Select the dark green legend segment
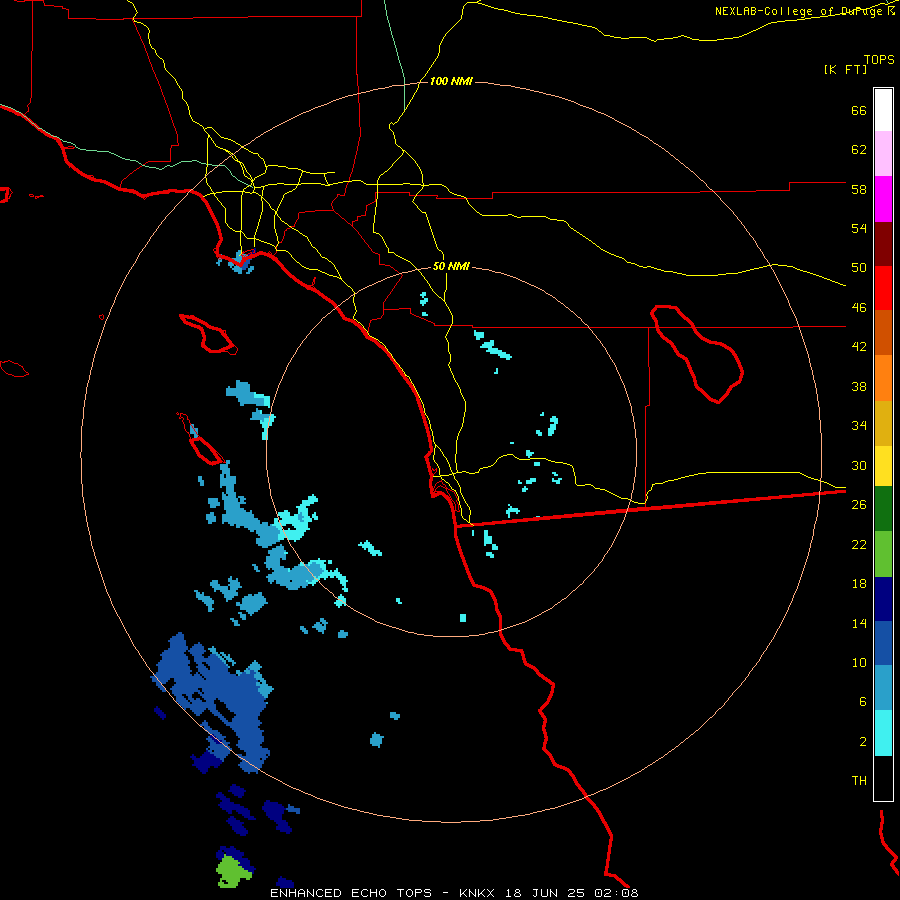This screenshot has width=900, height=900. coord(883,509)
